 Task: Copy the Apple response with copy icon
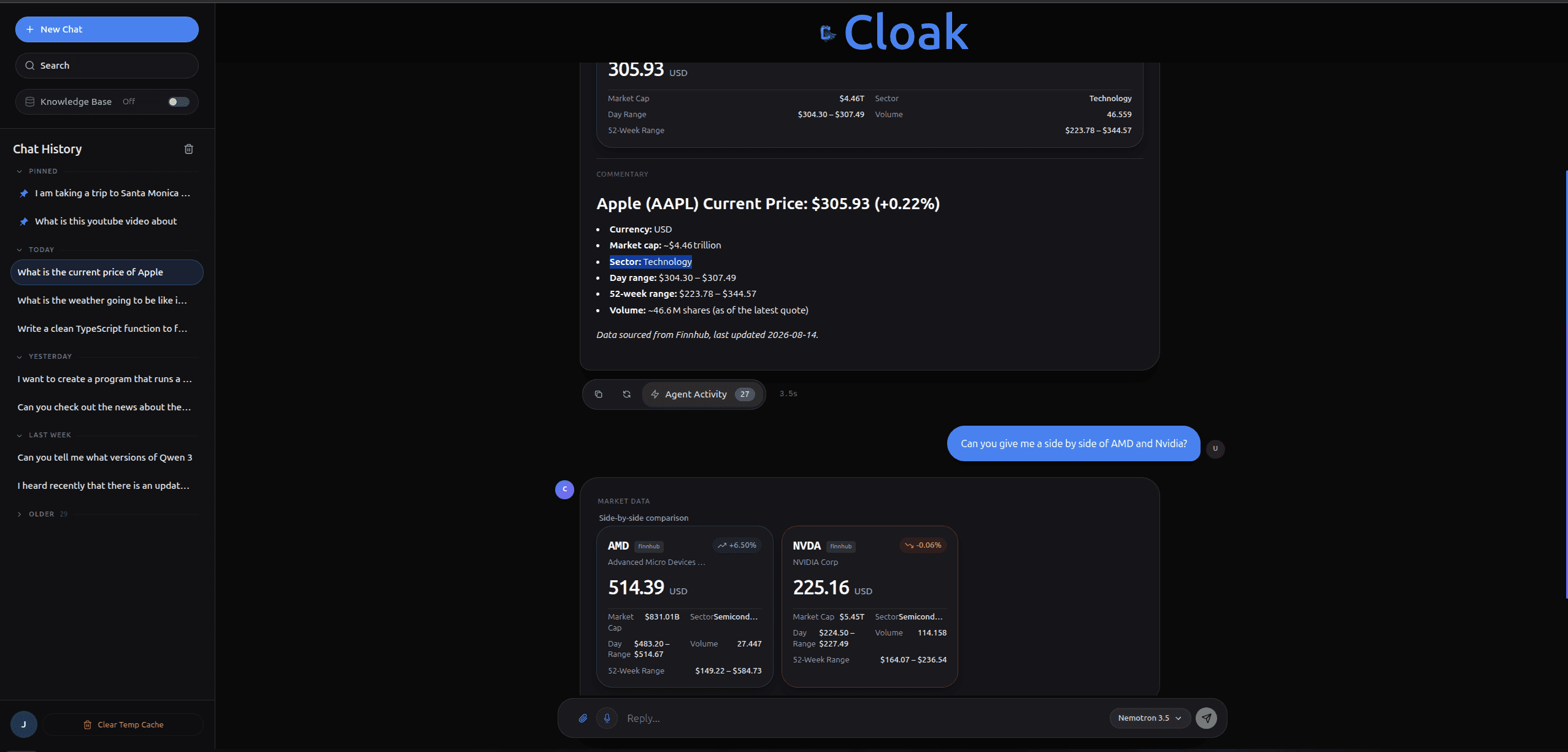click(599, 394)
